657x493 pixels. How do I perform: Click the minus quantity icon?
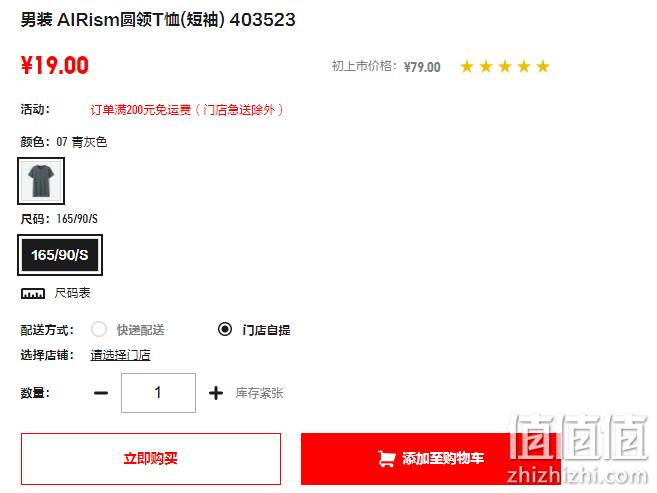coord(101,393)
